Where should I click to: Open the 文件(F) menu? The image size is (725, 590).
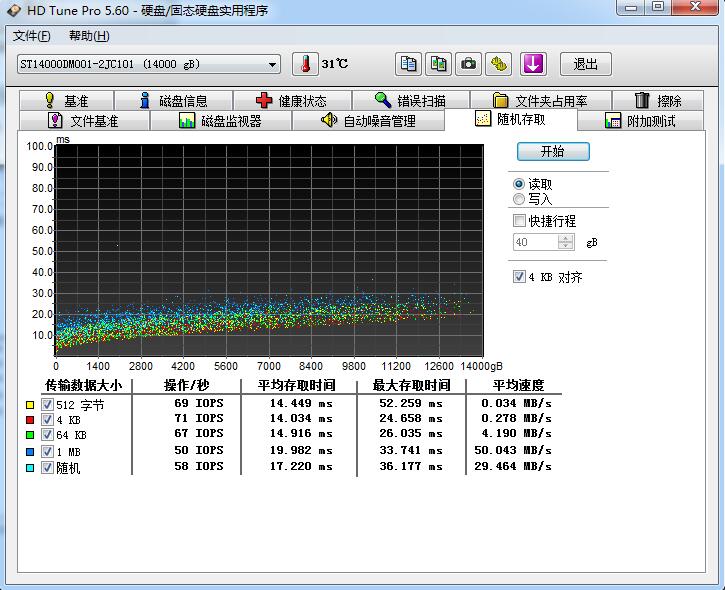point(32,36)
